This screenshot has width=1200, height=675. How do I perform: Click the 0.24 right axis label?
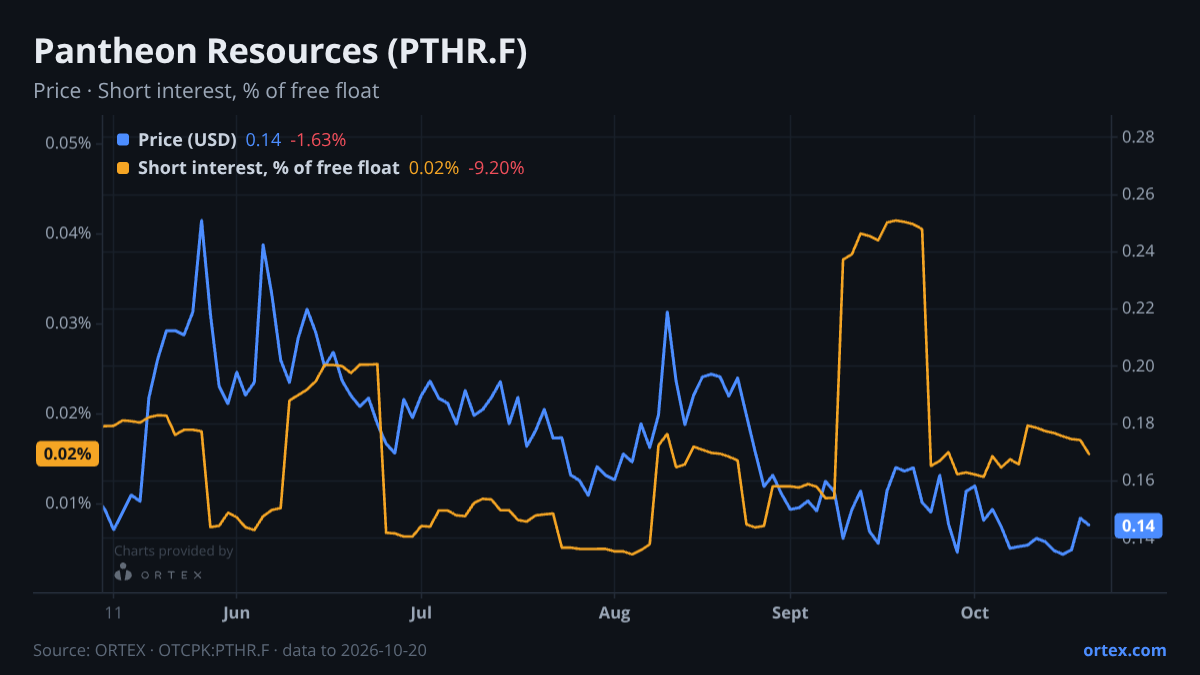tap(1138, 251)
